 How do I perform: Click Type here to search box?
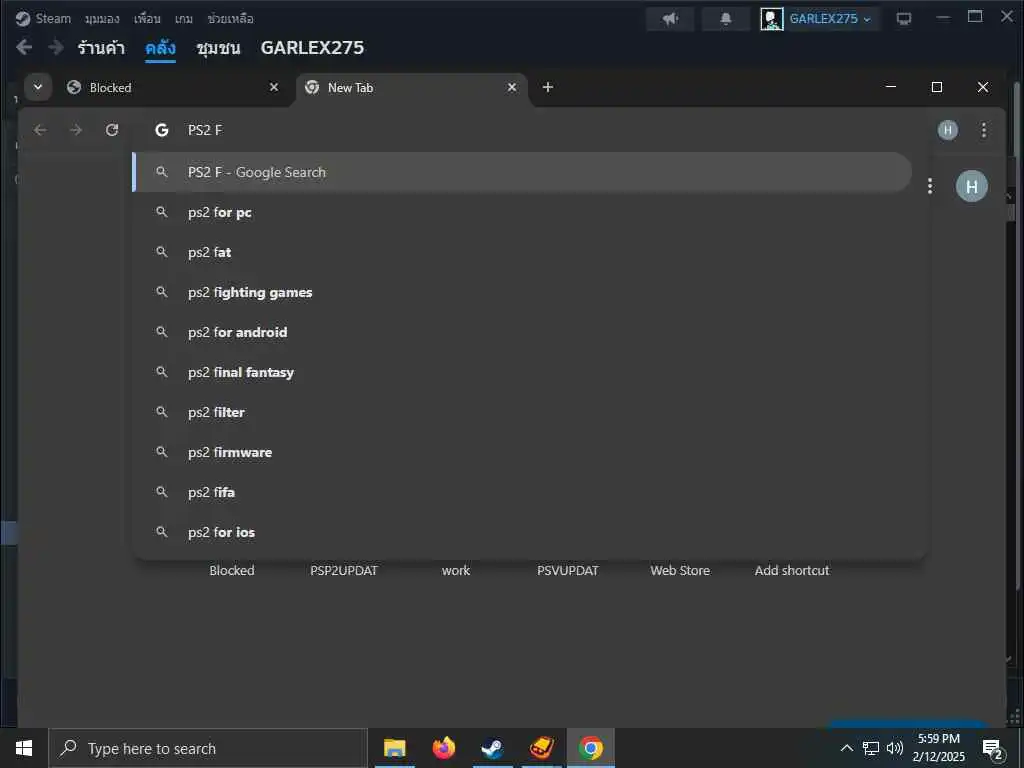click(x=208, y=748)
